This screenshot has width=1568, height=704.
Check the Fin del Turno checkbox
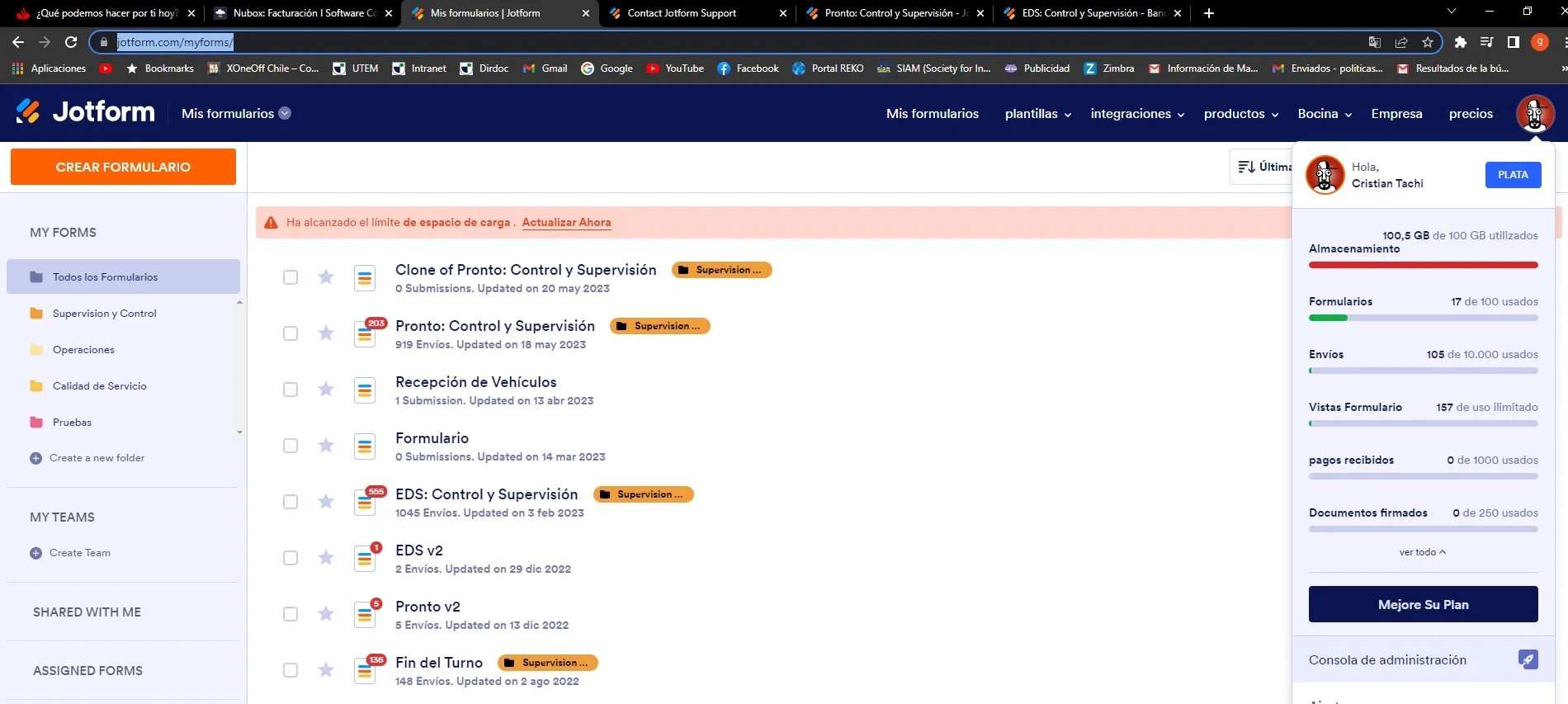(x=290, y=670)
